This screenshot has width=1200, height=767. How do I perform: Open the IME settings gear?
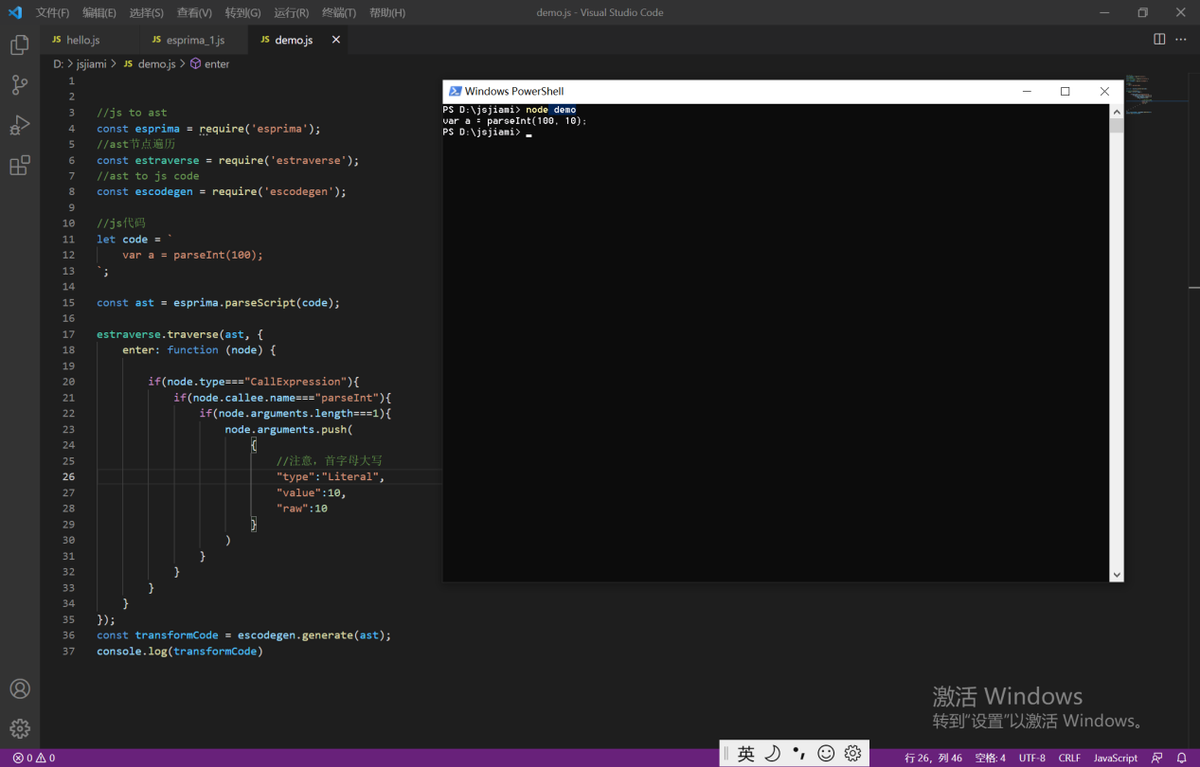pyautogui.click(x=853, y=754)
